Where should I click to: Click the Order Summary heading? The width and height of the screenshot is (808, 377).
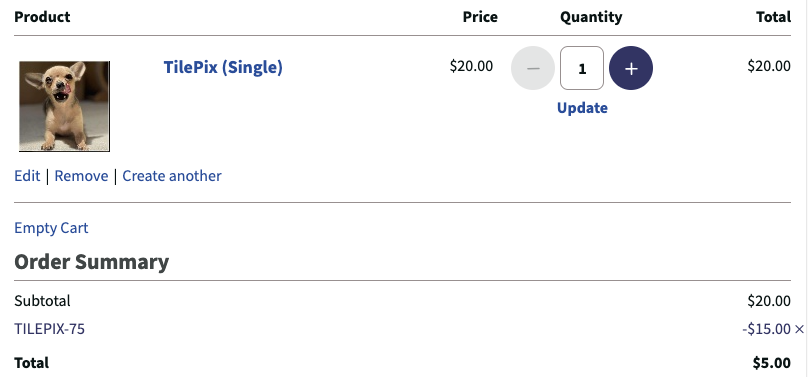pos(92,262)
